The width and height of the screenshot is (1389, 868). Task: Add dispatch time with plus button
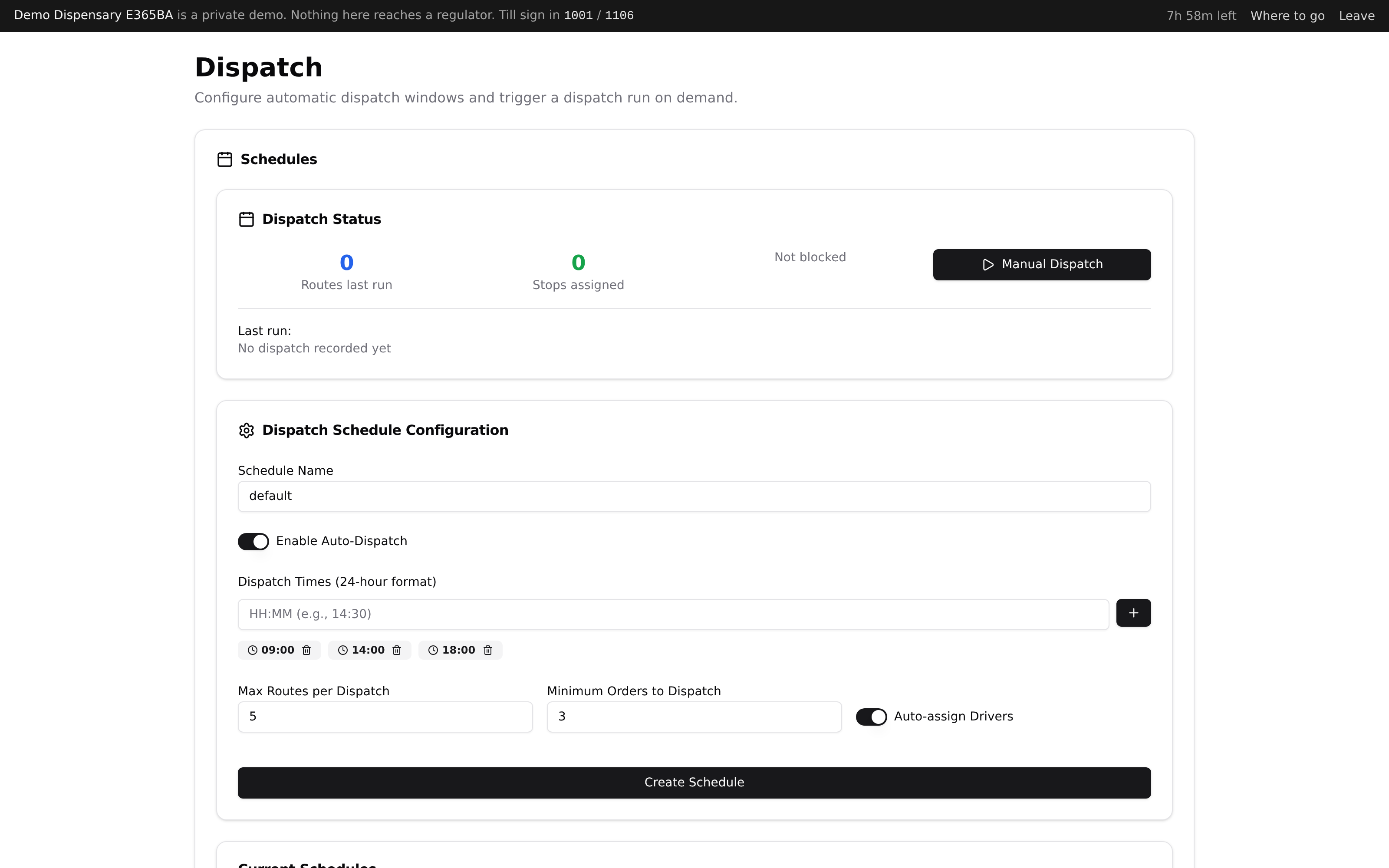[1133, 612]
